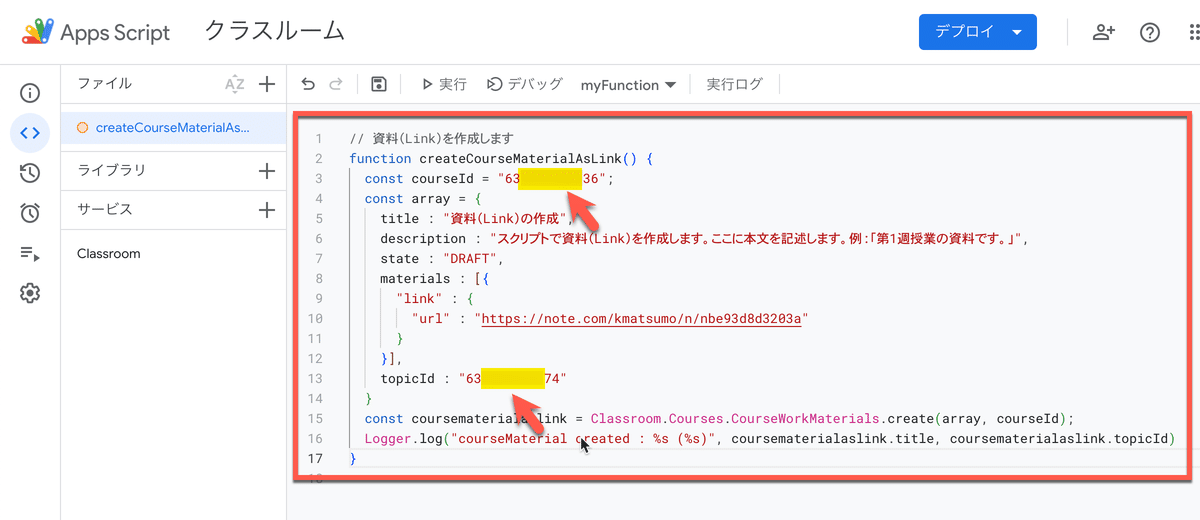
Task: Open the Editor code icon in sidebar
Action: pos(30,133)
